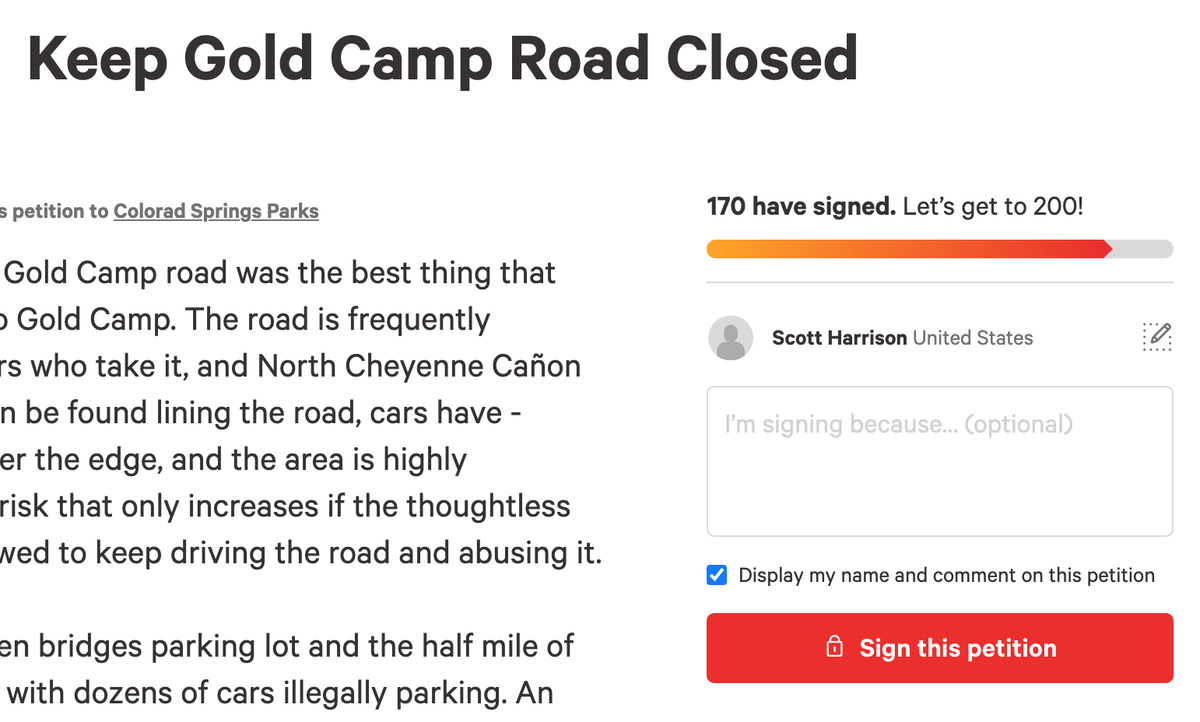Click the gray user avatar icon
The width and height of the screenshot is (1200, 722).
[730, 338]
